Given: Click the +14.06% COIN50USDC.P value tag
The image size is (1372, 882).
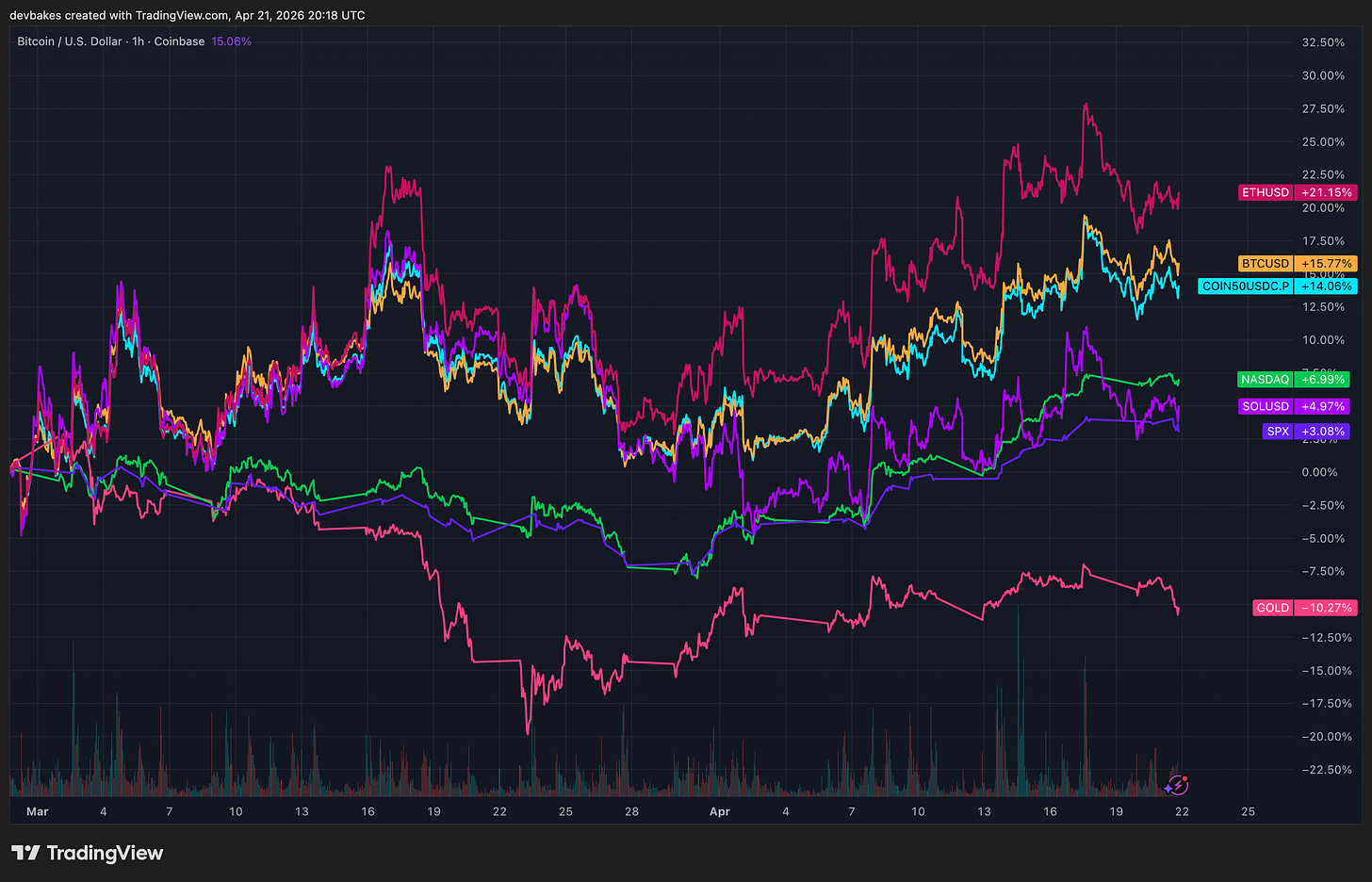Looking at the screenshot, I should click(1326, 286).
